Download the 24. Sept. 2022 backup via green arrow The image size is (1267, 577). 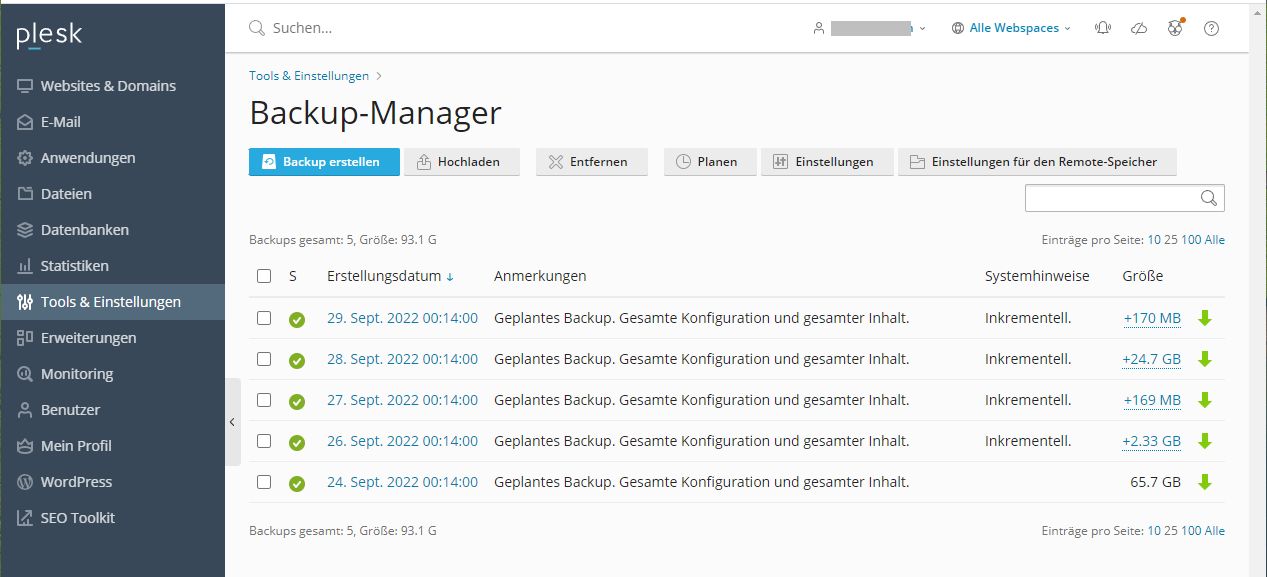coord(1205,482)
